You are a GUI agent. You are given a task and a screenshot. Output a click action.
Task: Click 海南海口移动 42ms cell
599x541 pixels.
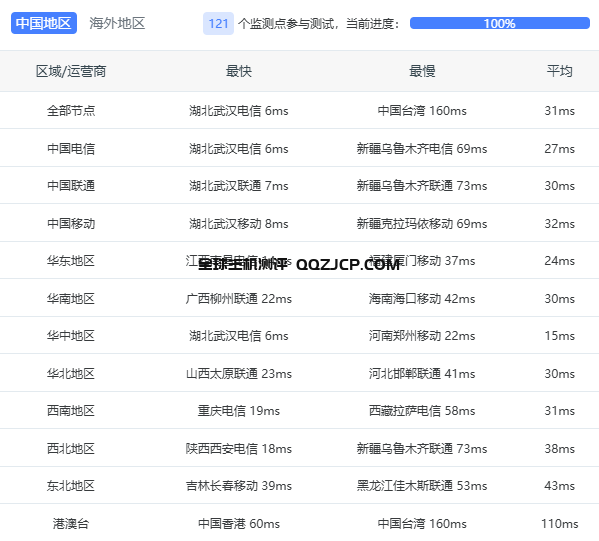(x=422, y=298)
